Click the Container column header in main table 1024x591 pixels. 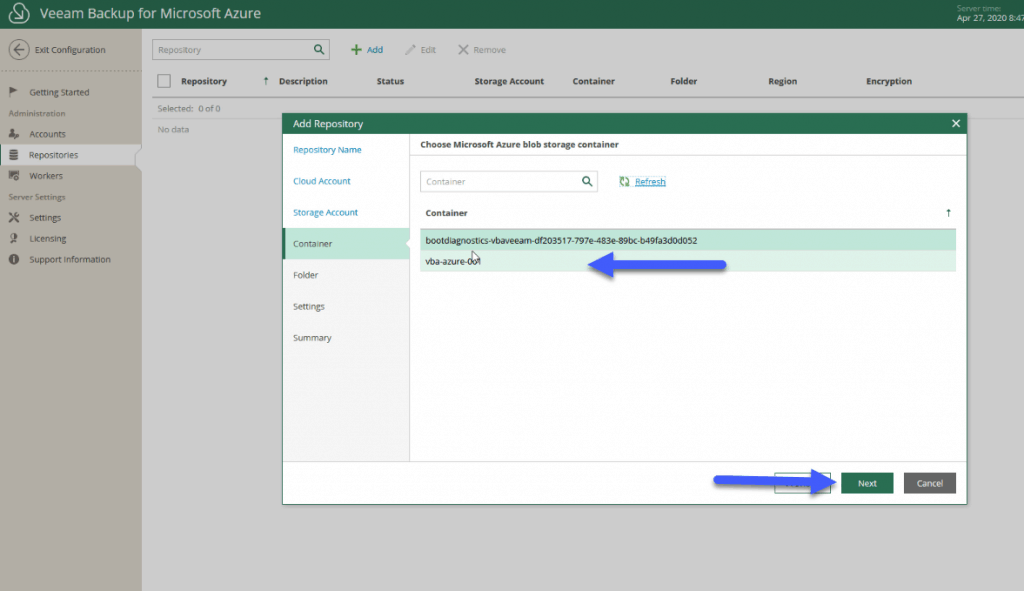point(594,81)
